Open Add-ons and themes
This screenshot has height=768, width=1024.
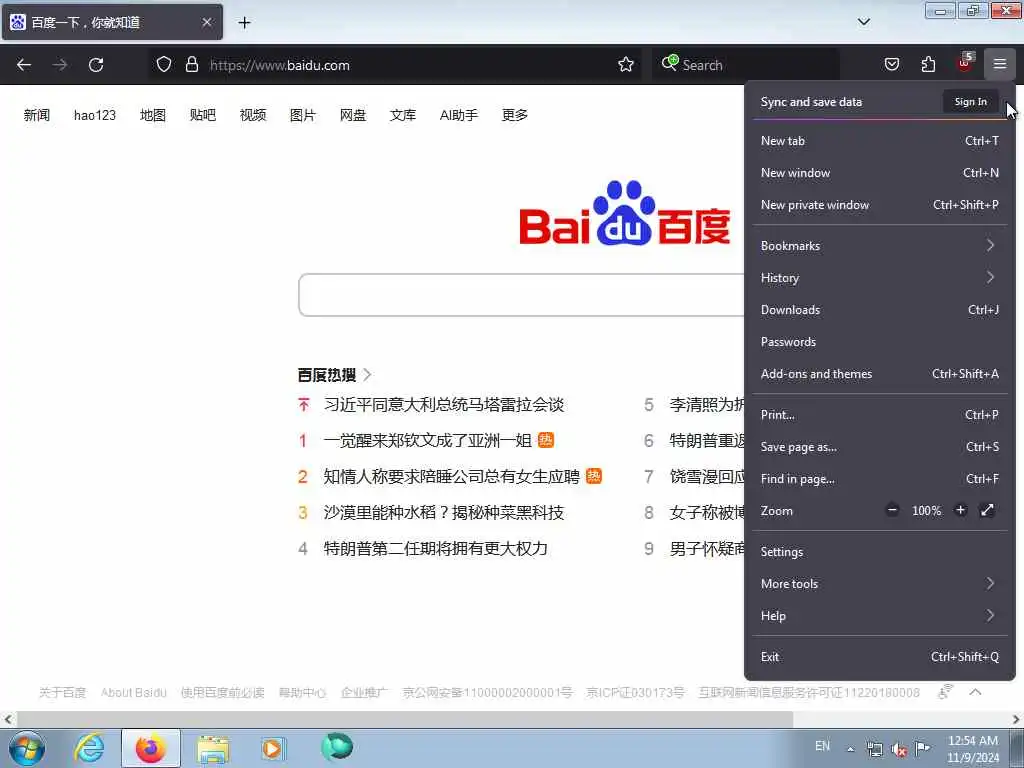(880, 374)
